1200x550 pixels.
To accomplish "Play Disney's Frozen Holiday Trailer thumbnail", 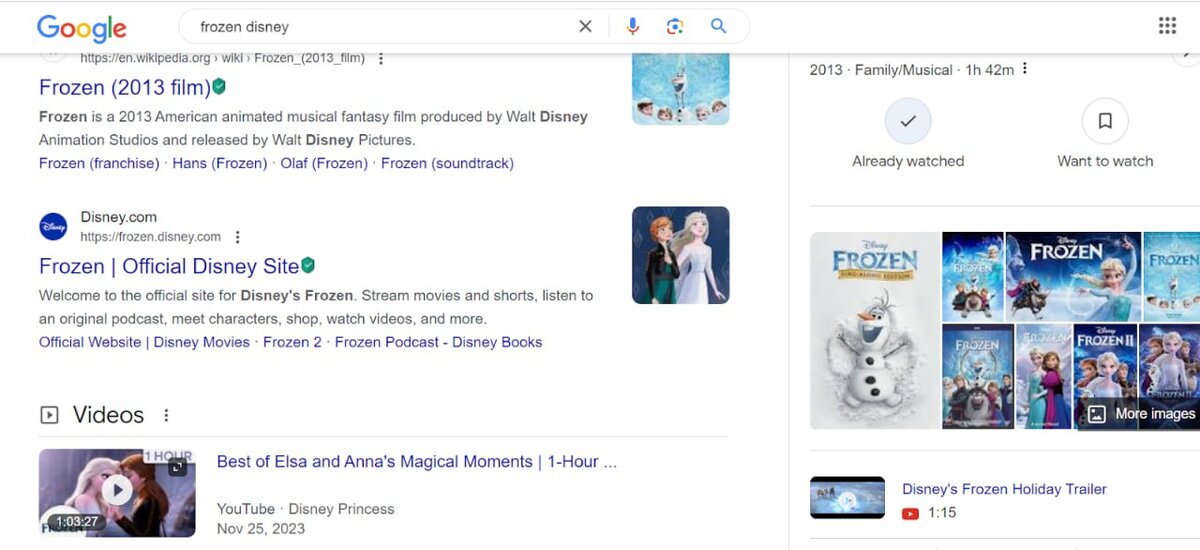I will tap(847, 497).
